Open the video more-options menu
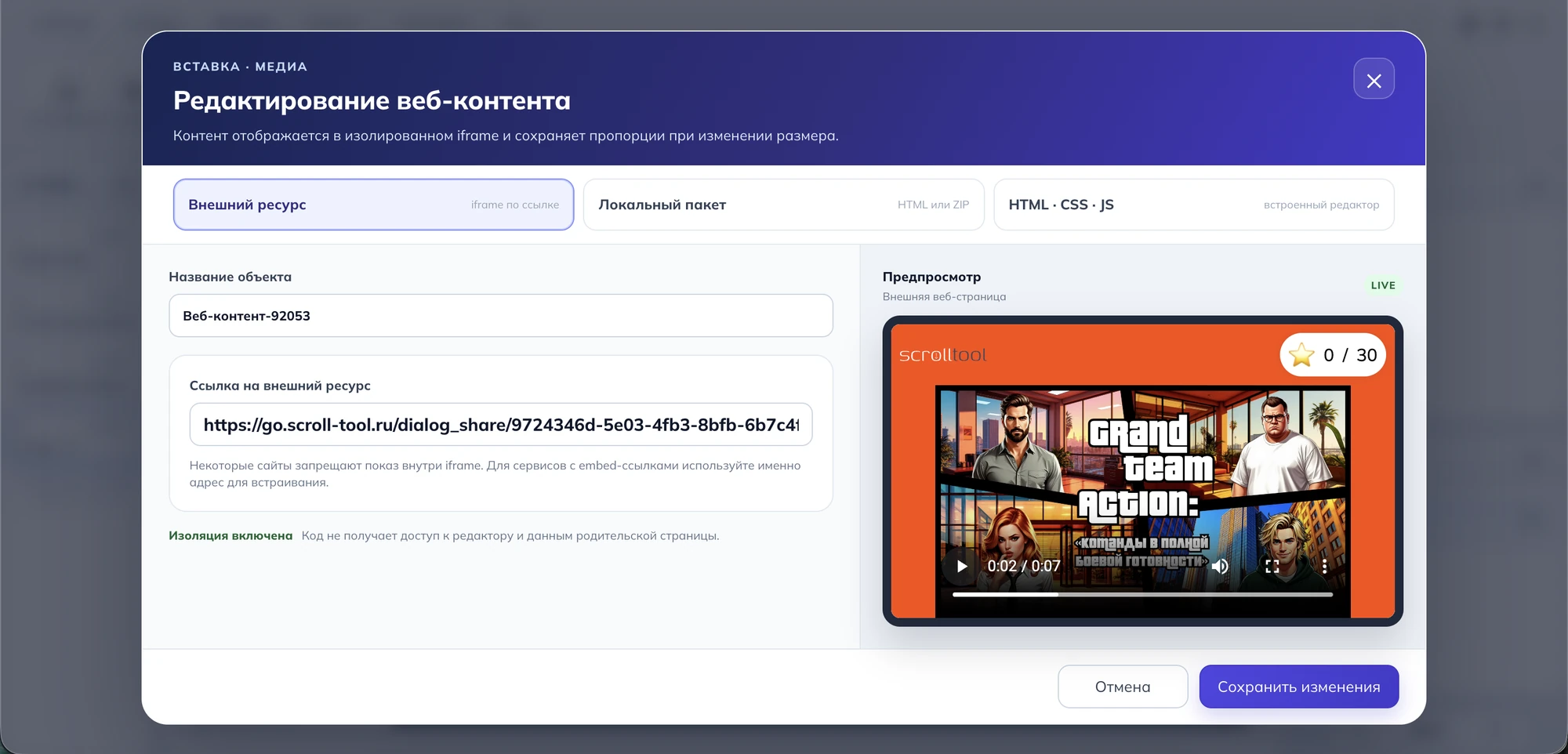Image resolution: width=1568 pixels, height=754 pixels. [1324, 566]
